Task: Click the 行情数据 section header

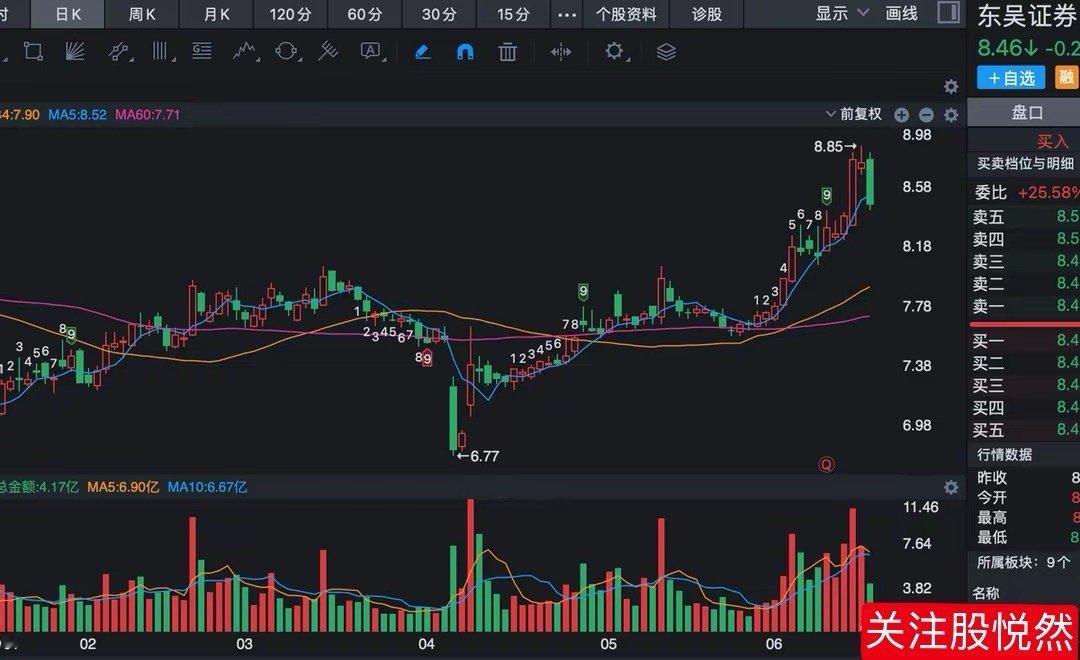Action: [x=1004, y=455]
